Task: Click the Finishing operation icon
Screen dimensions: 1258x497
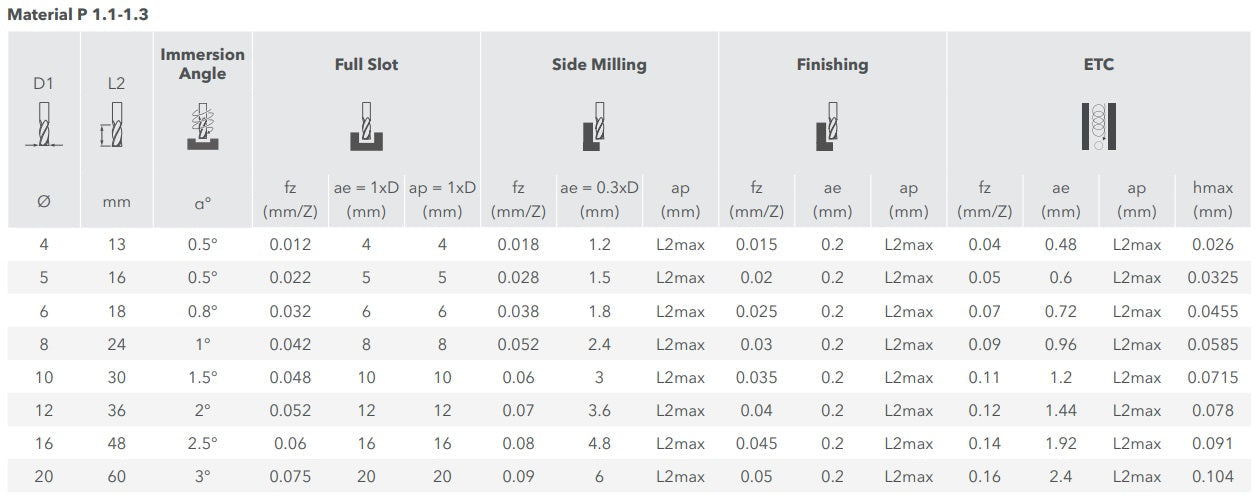Action: [829, 127]
